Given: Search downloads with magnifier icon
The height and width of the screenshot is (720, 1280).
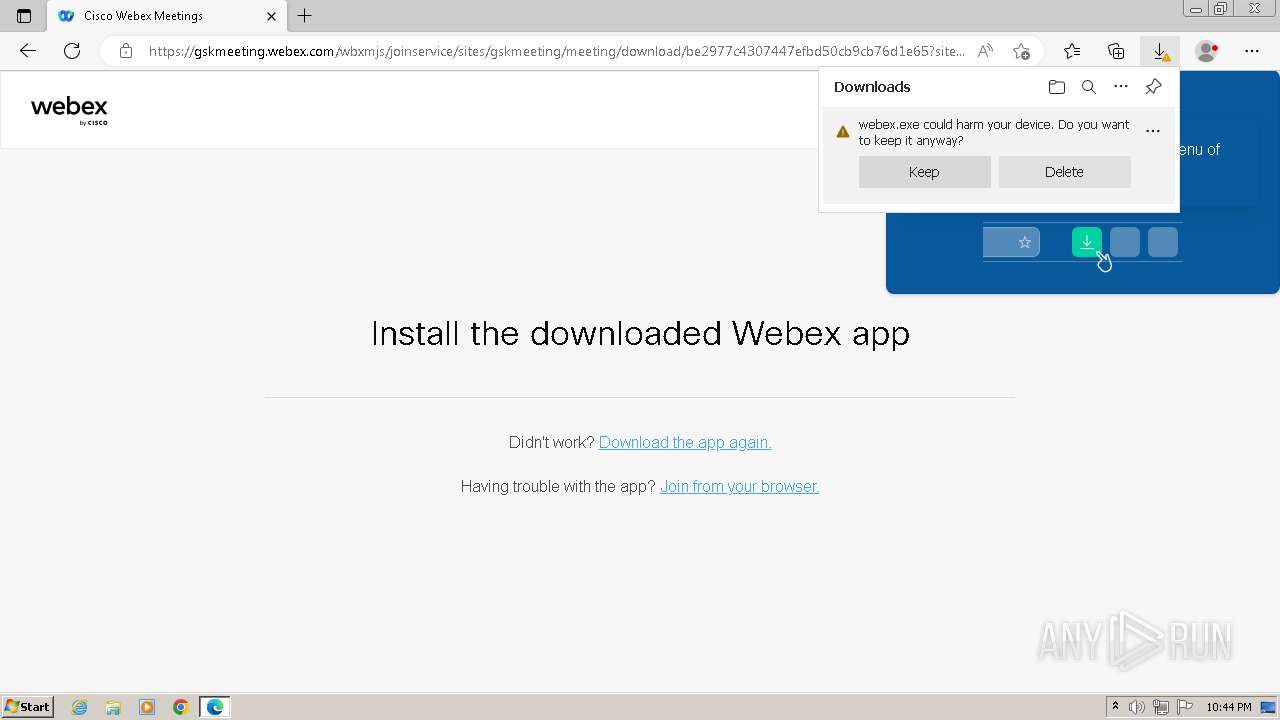Looking at the screenshot, I should click(1089, 87).
